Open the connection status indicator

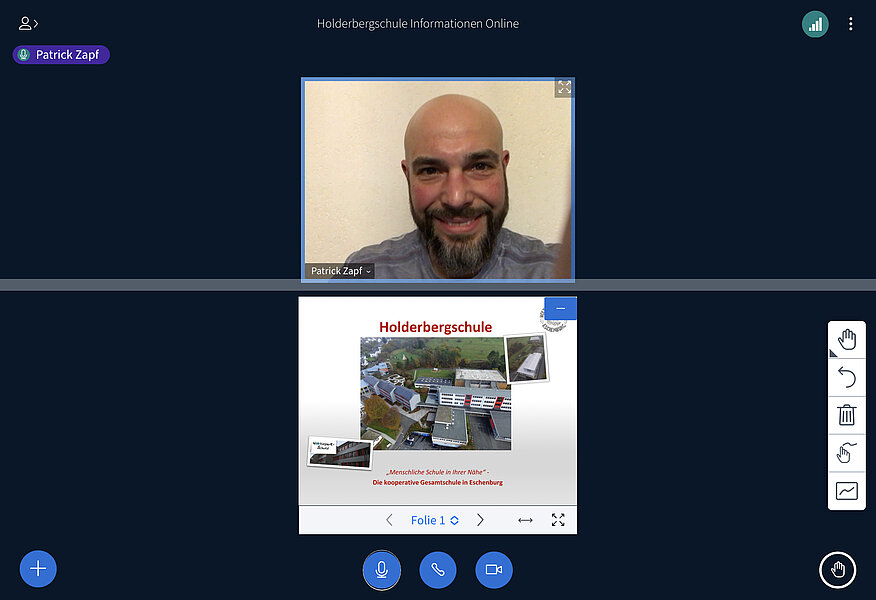click(815, 24)
